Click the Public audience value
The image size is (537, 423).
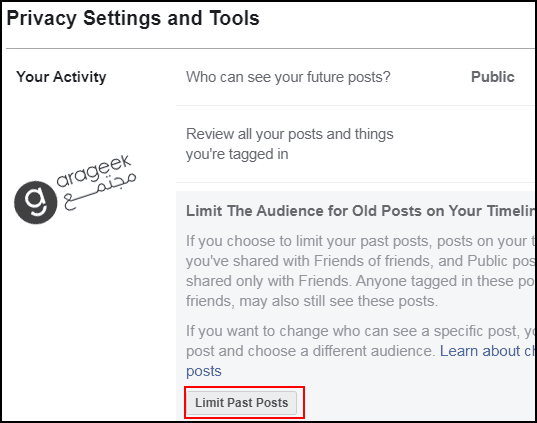pyautogui.click(x=492, y=77)
